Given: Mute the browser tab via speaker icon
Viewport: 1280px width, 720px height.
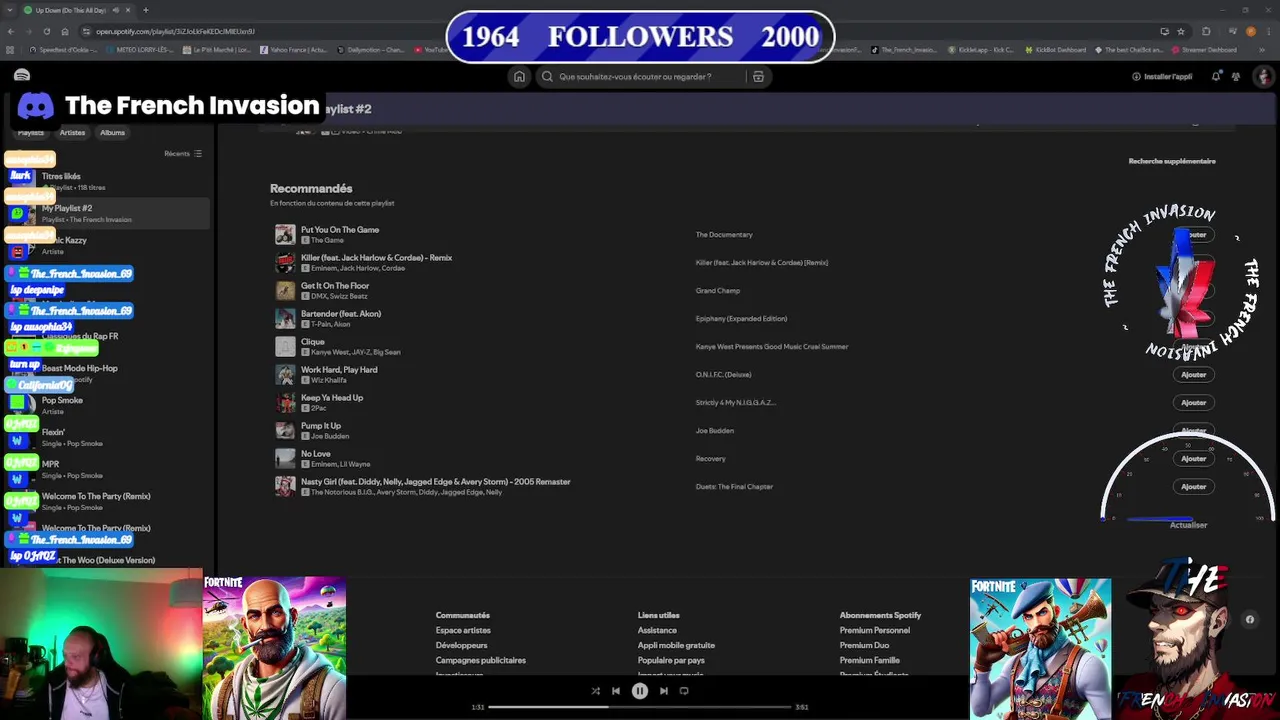Looking at the screenshot, I should point(114,10).
